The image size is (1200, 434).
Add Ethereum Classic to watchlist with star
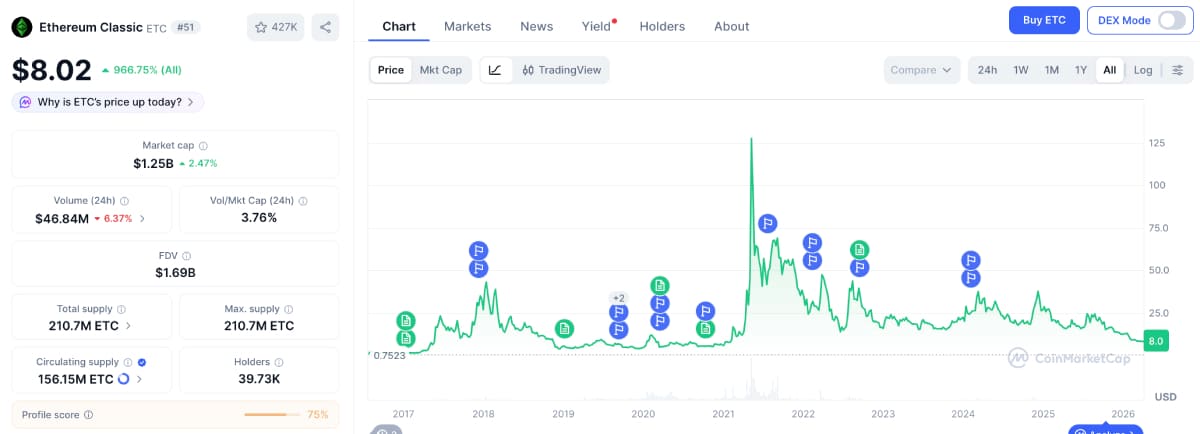(275, 27)
